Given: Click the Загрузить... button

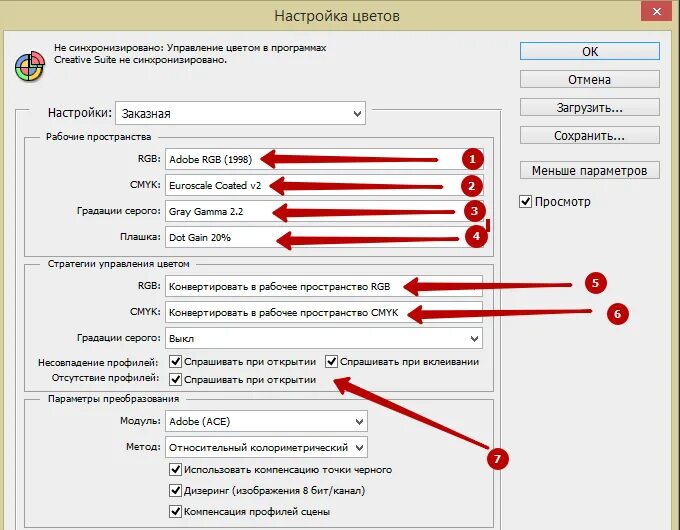Looking at the screenshot, I should click(x=590, y=107).
